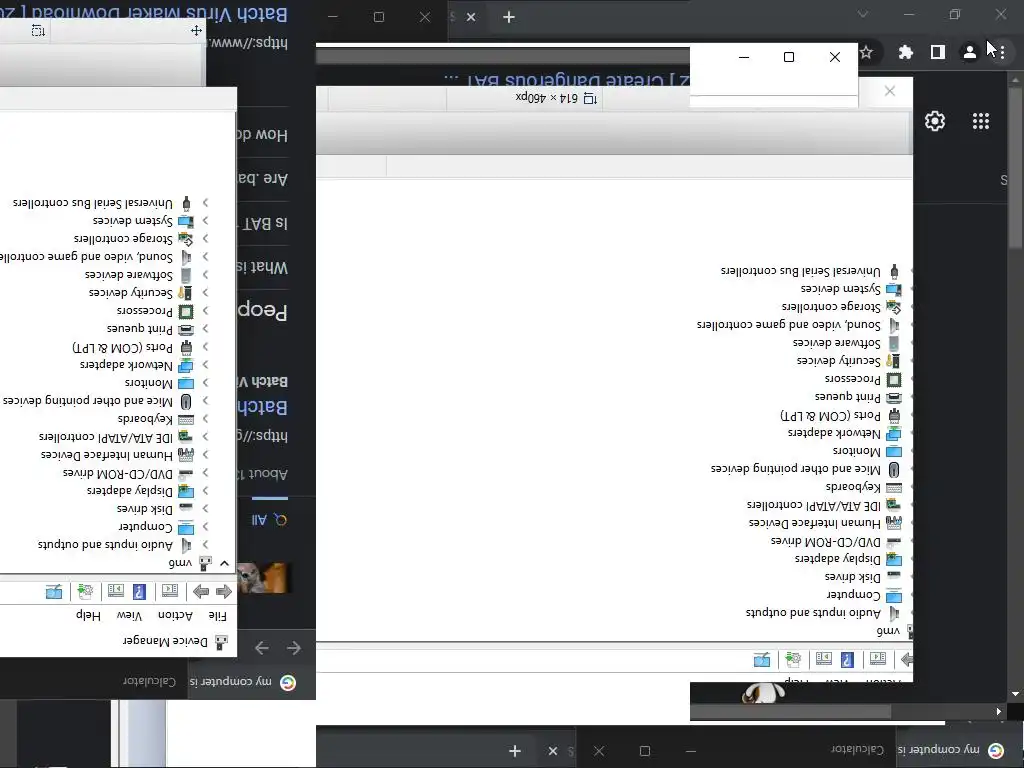
Task: Click show/hide console tree icon, right Device Manager
Action: click(x=878, y=659)
